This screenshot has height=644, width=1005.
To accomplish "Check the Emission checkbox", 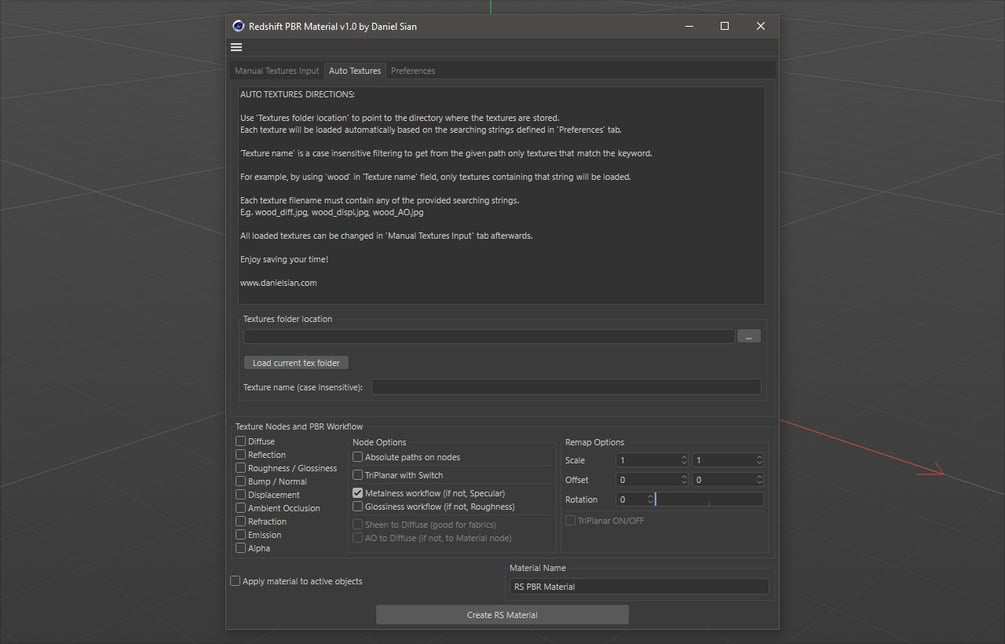I will (x=240, y=534).
